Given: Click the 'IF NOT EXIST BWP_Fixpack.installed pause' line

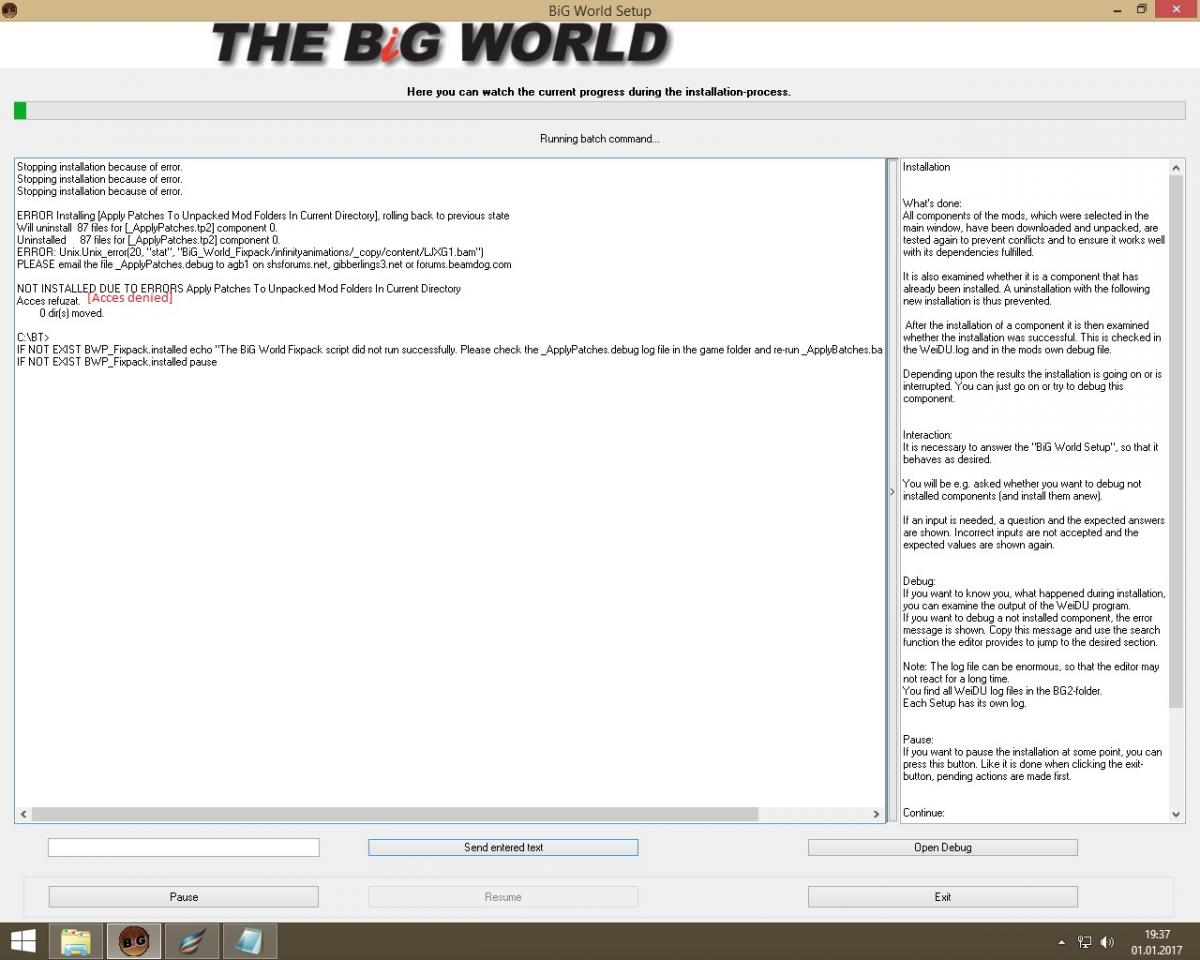Looking at the screenshot, I should click(x=117, y=362).
